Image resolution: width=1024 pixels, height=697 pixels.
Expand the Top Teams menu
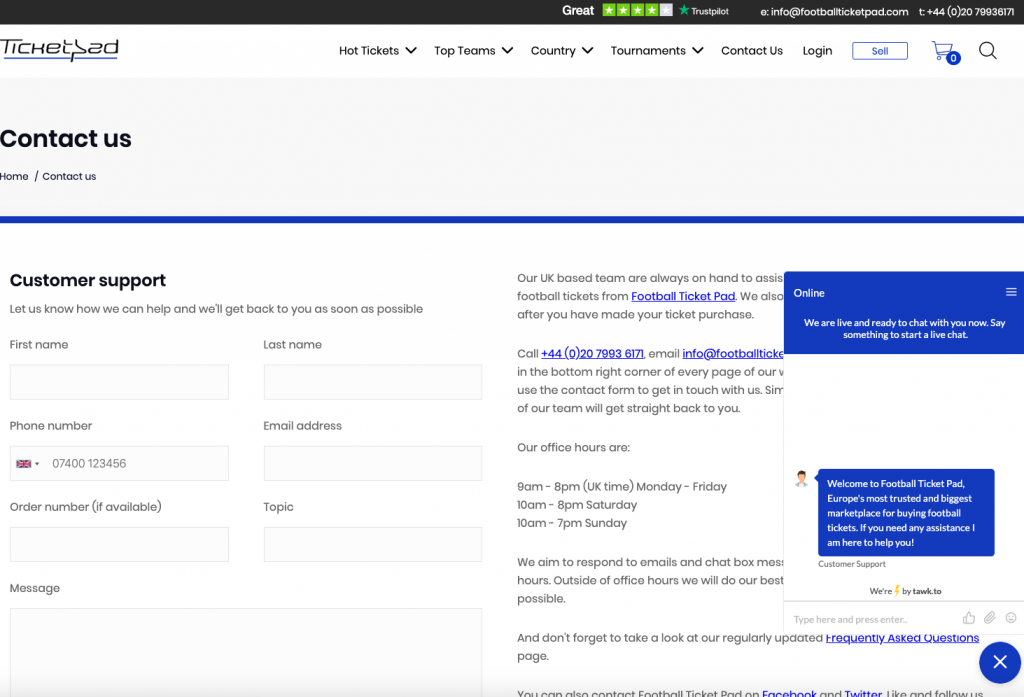pyautogui.click(x=473, y=50)
